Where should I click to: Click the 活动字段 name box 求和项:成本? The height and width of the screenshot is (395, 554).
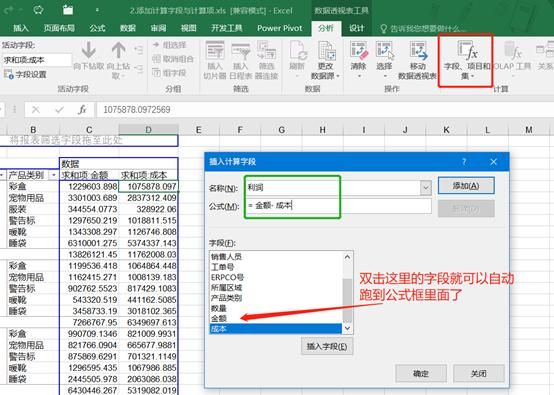tap(36, 60)
